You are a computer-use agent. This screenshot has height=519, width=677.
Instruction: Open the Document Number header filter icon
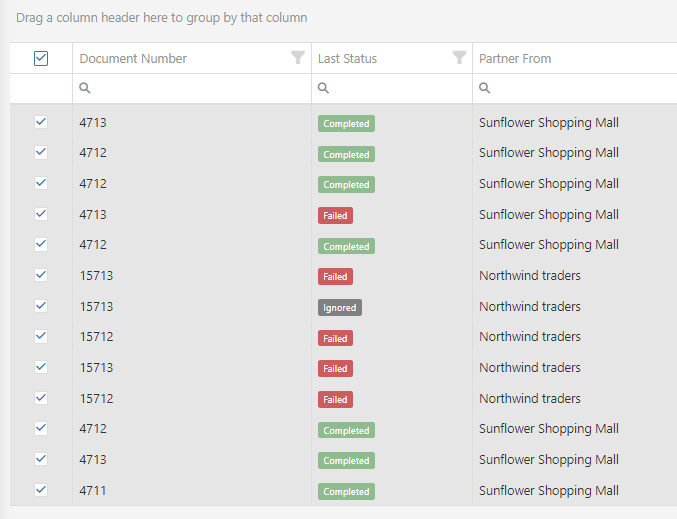click(298, 58)
